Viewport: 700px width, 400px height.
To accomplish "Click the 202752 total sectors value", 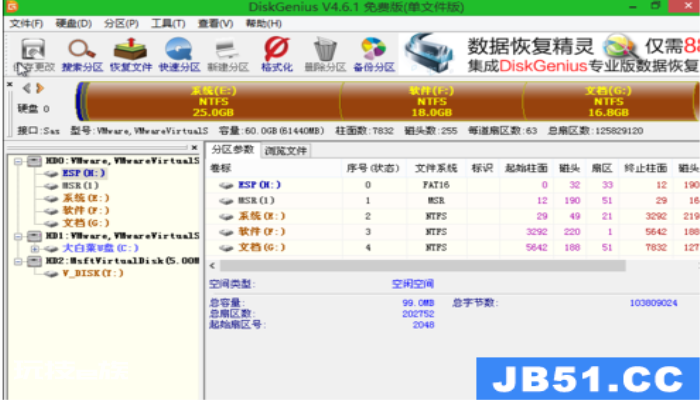I will click(418, 314).
